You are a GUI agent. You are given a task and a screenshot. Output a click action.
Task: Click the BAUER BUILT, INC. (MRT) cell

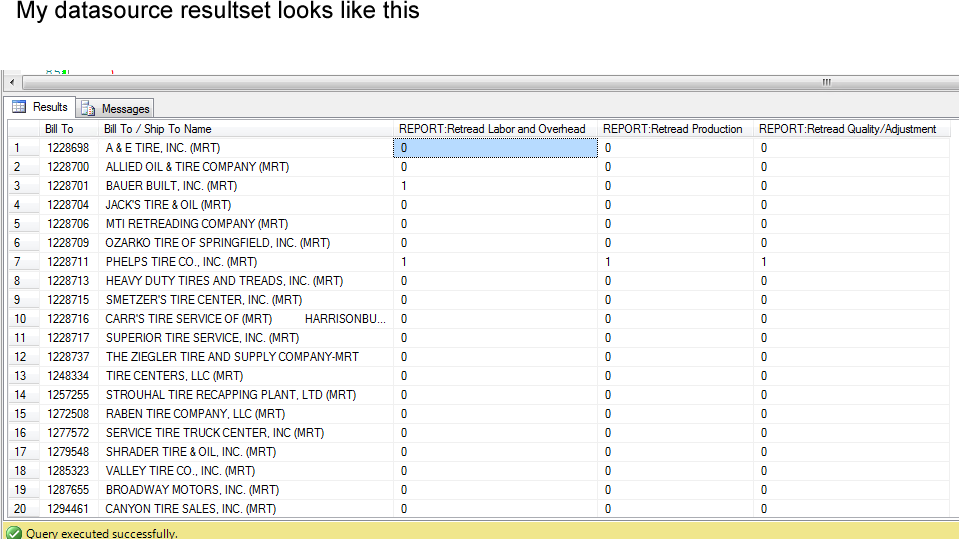click(246, 186)
